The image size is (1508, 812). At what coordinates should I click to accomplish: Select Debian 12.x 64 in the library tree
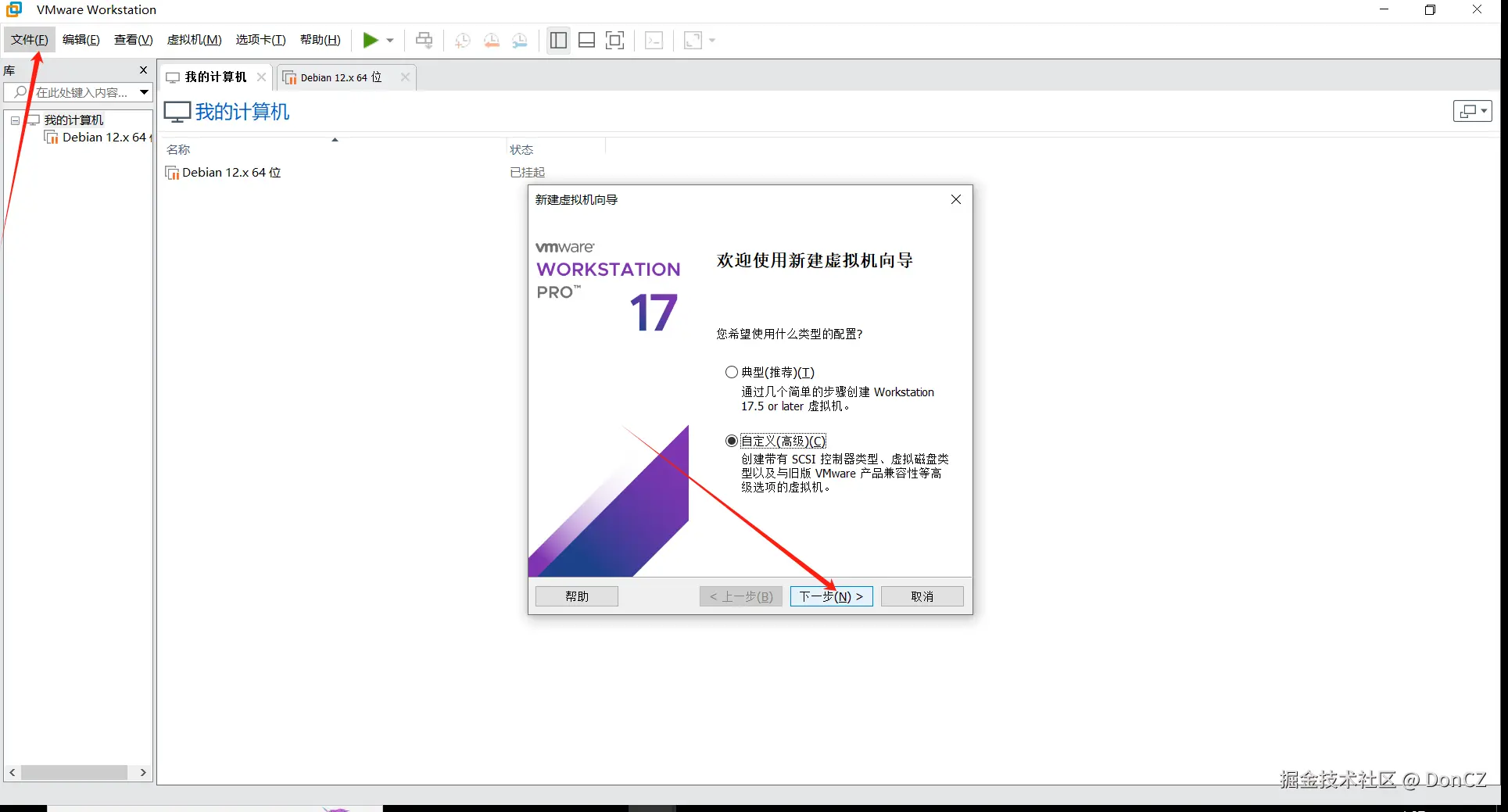tap(104, 138)
